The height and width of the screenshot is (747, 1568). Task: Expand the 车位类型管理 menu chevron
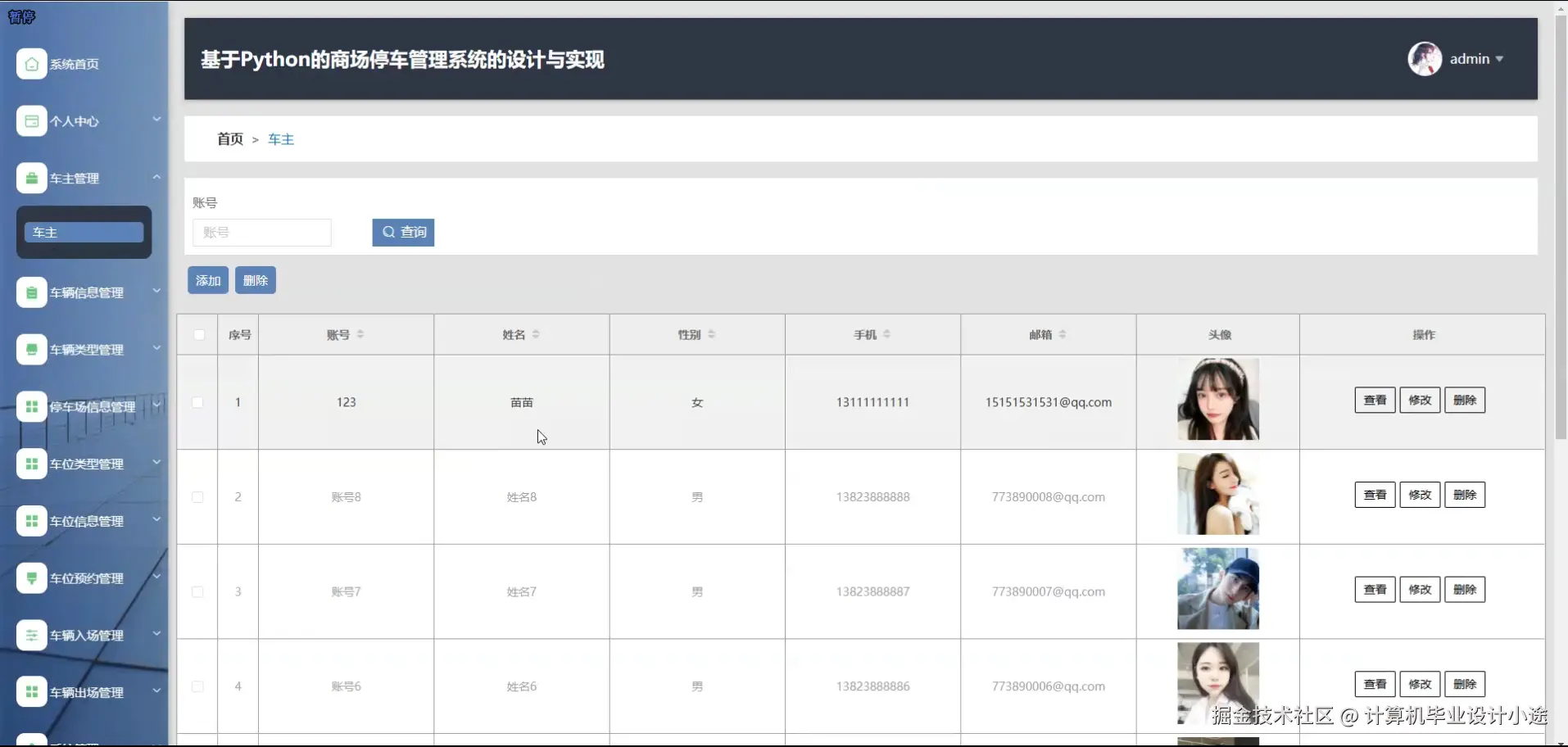(x=156, y=462)
